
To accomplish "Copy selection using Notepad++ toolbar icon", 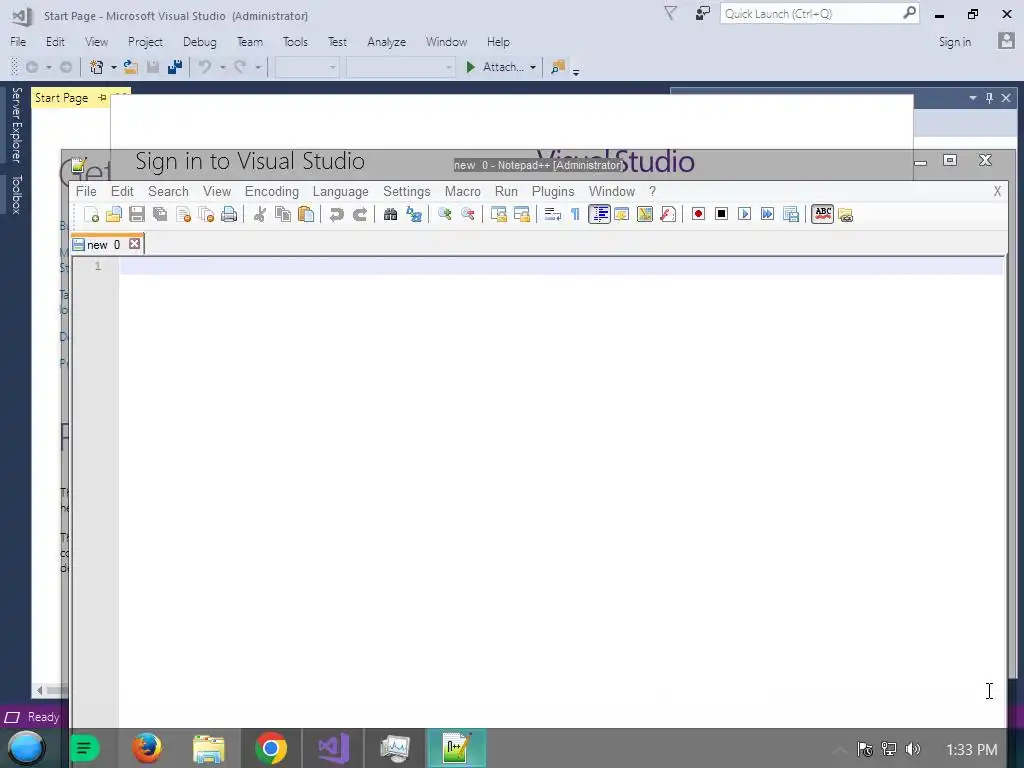I will coord(283,214).
